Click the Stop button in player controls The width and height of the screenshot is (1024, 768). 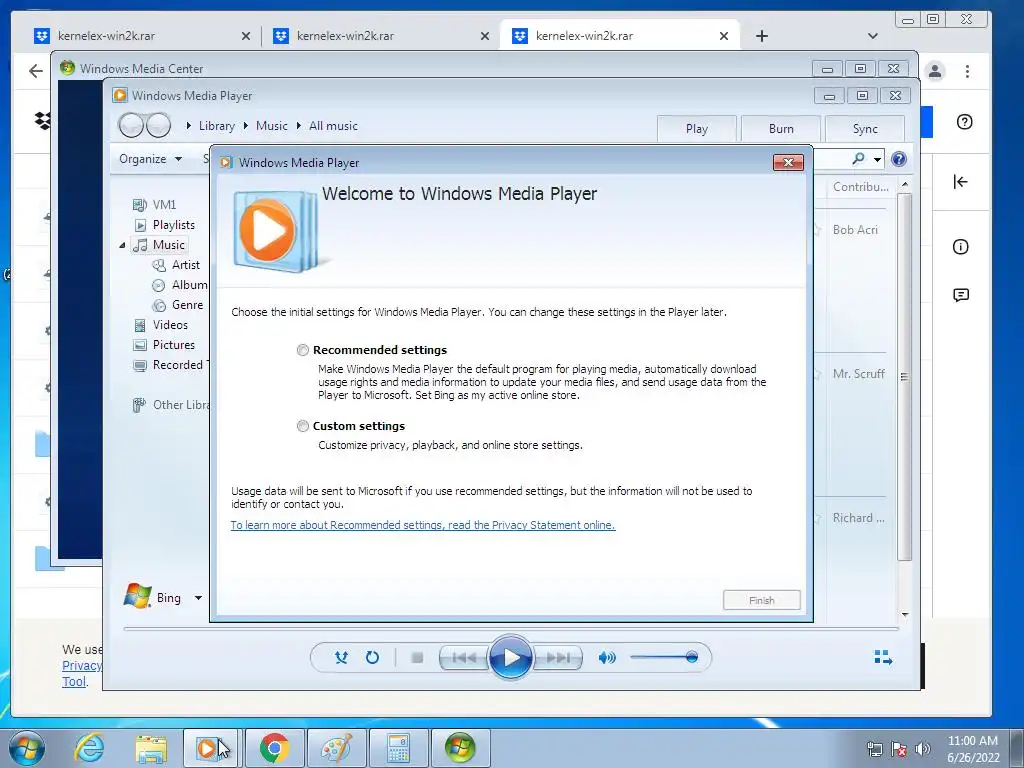pyautogui.click(x=417, y=658)
